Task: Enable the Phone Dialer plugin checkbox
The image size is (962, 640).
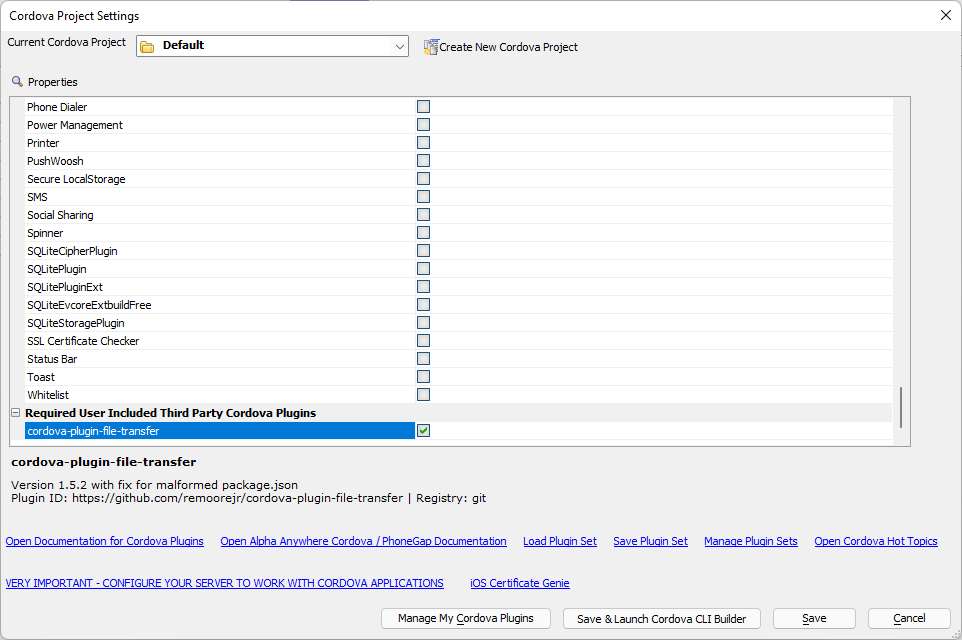Action: [x=423, y=107]
